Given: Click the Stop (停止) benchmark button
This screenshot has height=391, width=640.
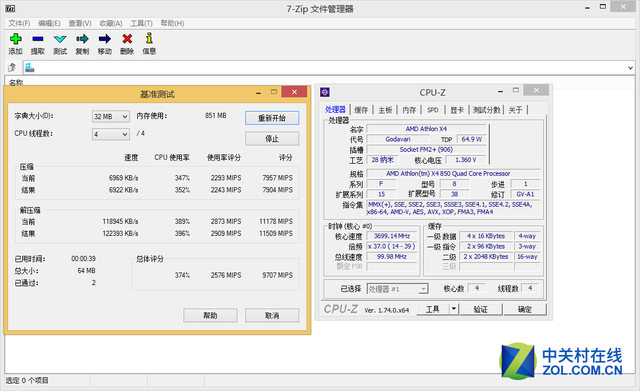Looking at the screenshot, I should click(272, 139).
